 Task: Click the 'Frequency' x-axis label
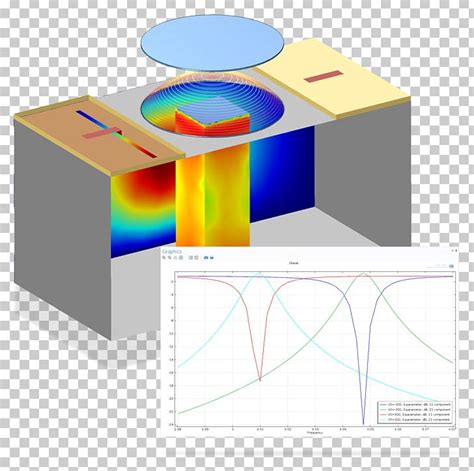(315, 433)
